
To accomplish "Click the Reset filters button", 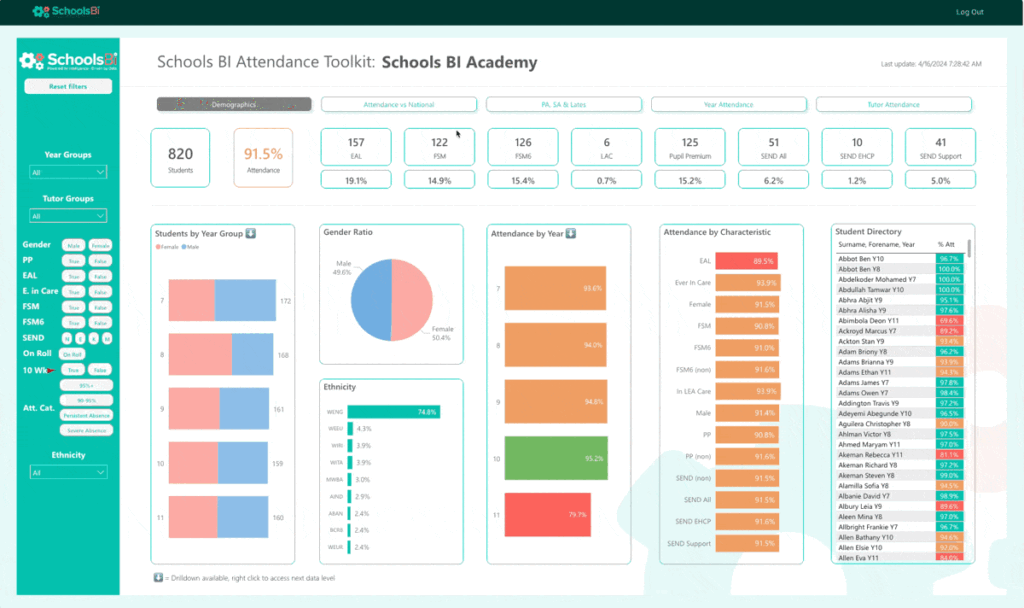I will pyautogui.click(x=68, y=86).
